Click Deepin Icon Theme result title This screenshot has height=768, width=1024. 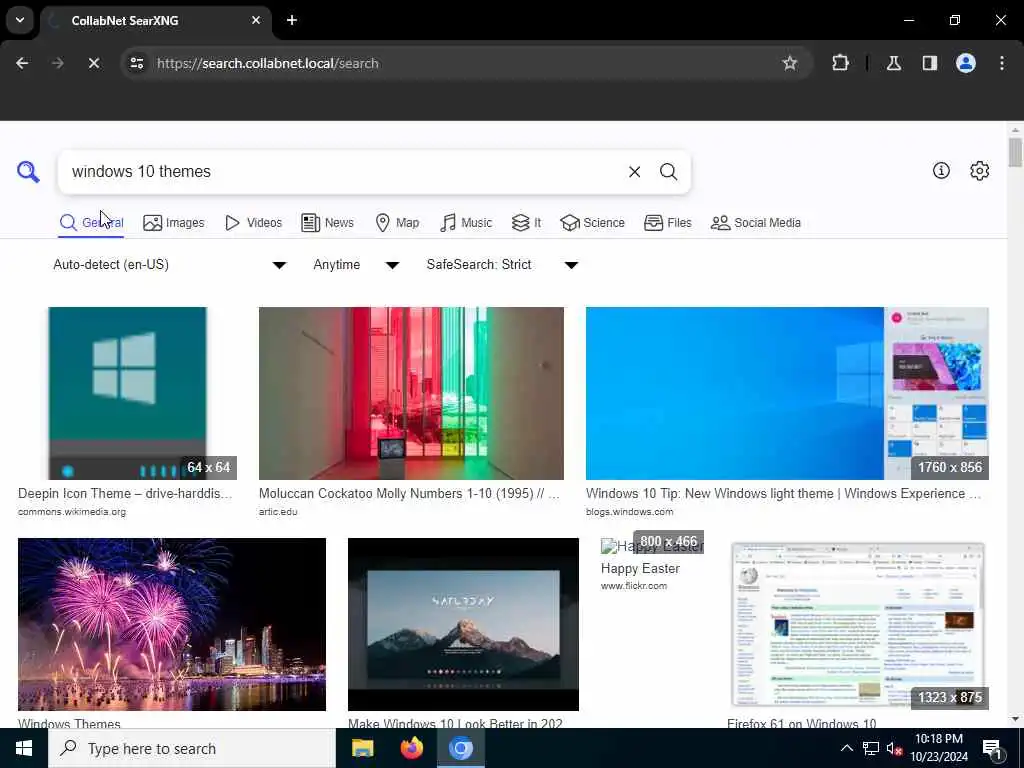(x=125, y=494)
